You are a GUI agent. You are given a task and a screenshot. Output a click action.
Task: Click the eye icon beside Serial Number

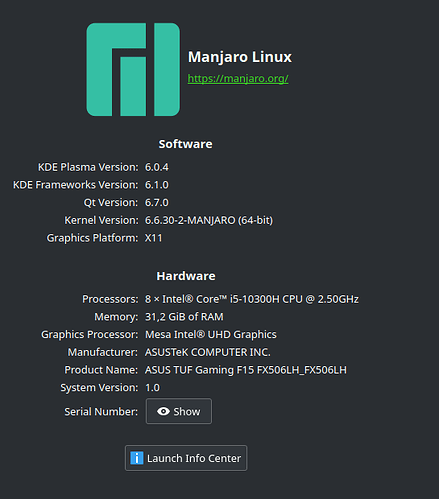click(x=163, y=411)
